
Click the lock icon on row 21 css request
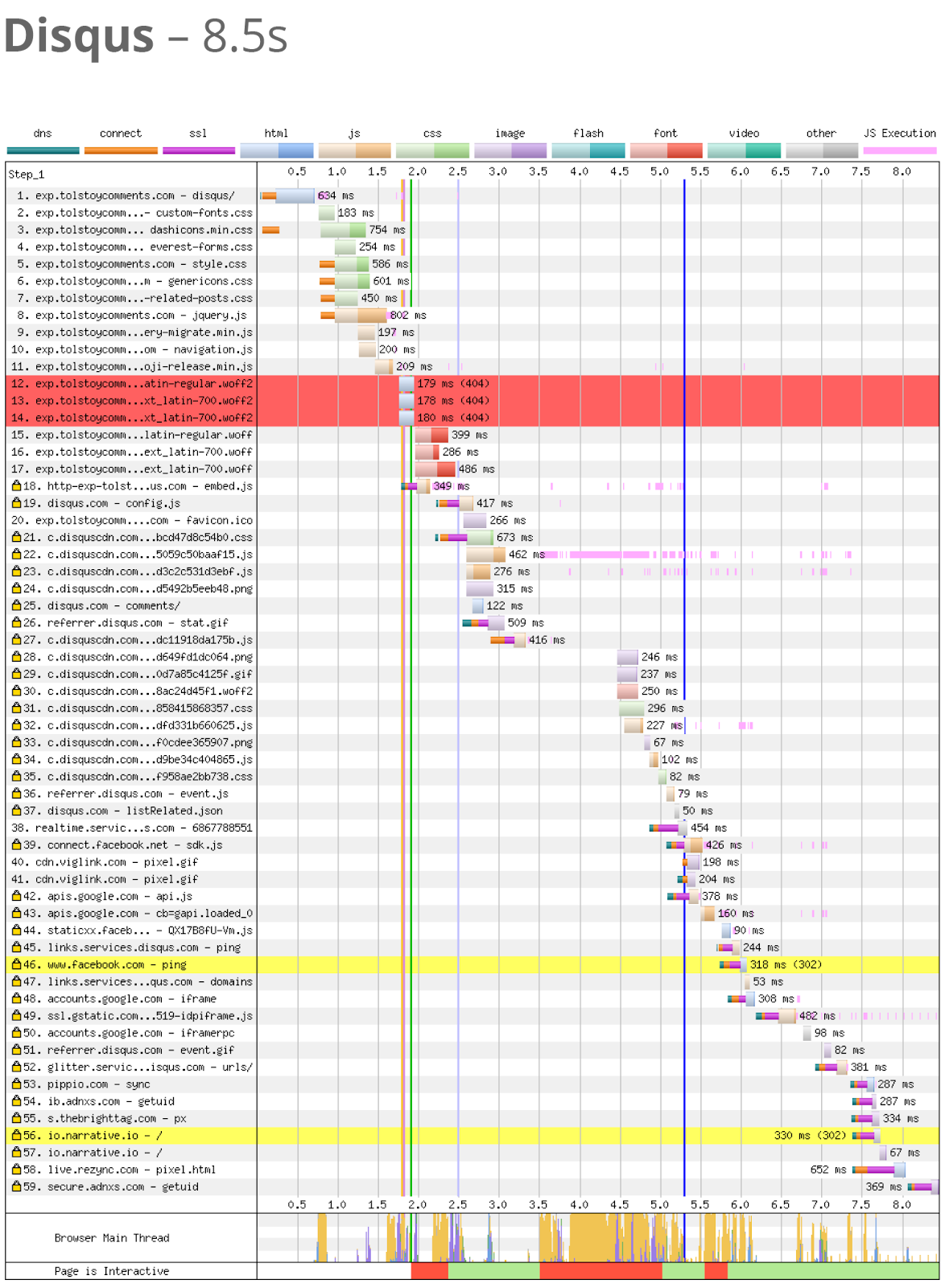[x=16, y=537]
